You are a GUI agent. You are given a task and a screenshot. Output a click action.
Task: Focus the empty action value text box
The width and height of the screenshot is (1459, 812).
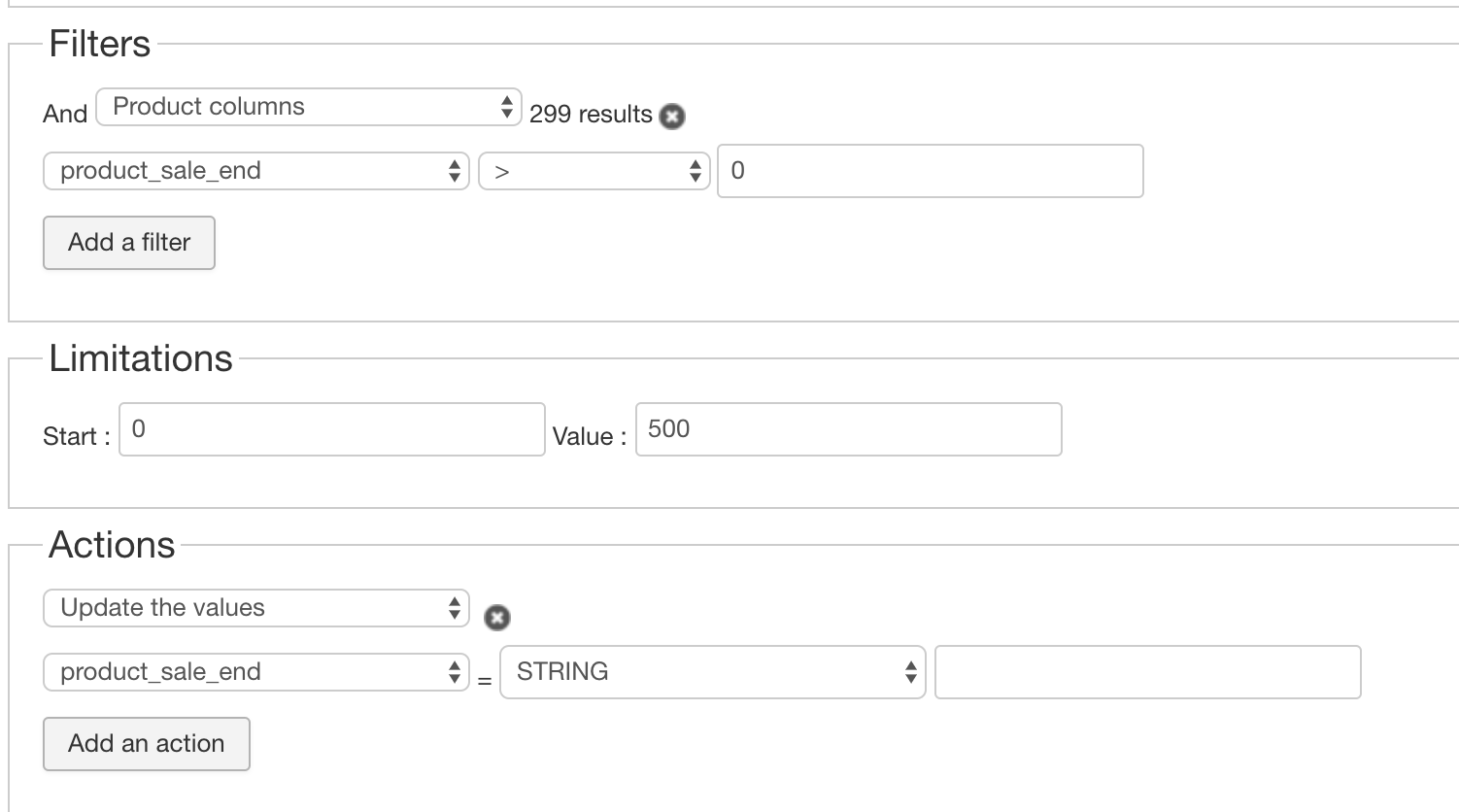(x=1147, y=672)
